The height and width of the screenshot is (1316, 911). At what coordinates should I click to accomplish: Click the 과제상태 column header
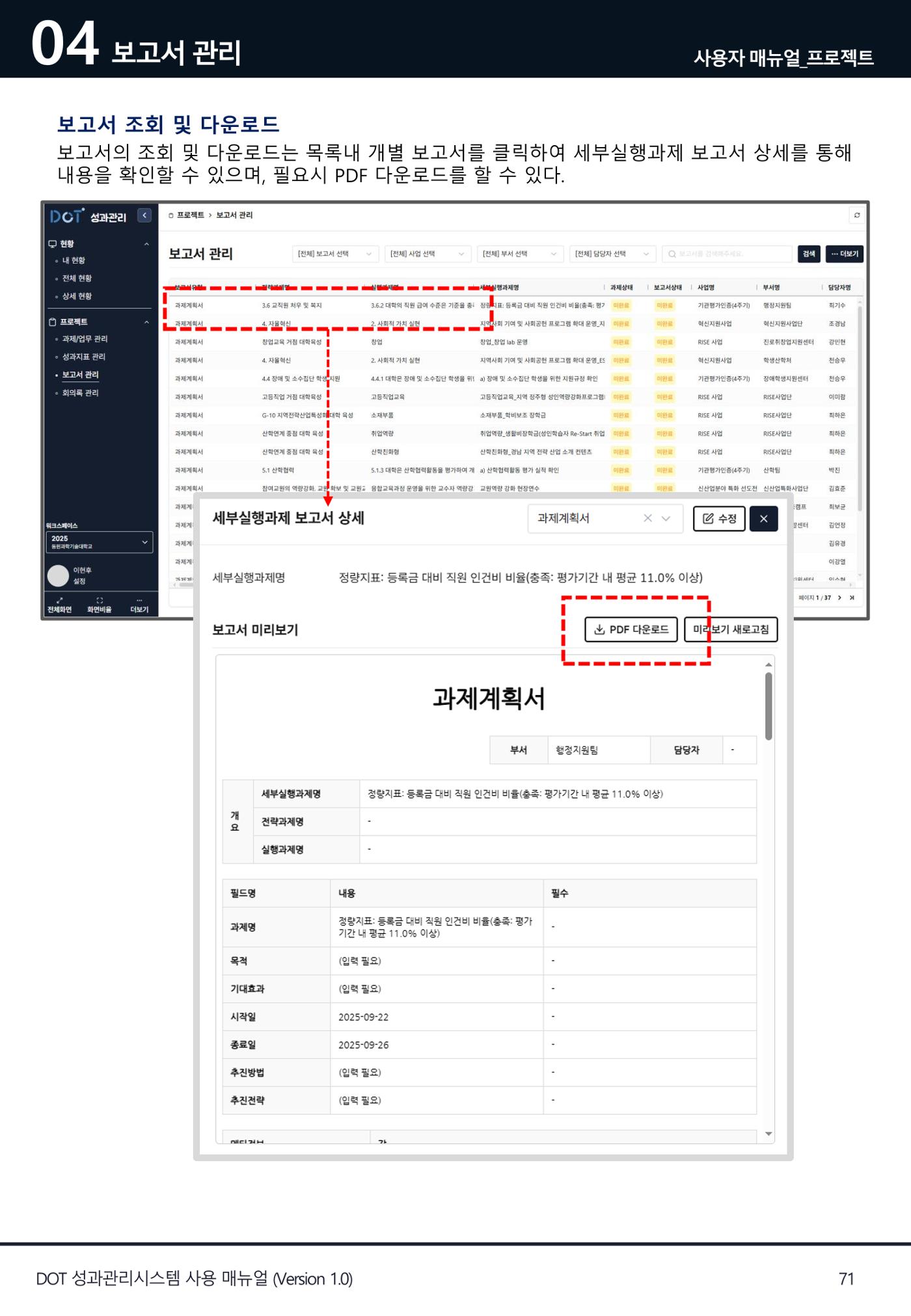click(621, 288)
